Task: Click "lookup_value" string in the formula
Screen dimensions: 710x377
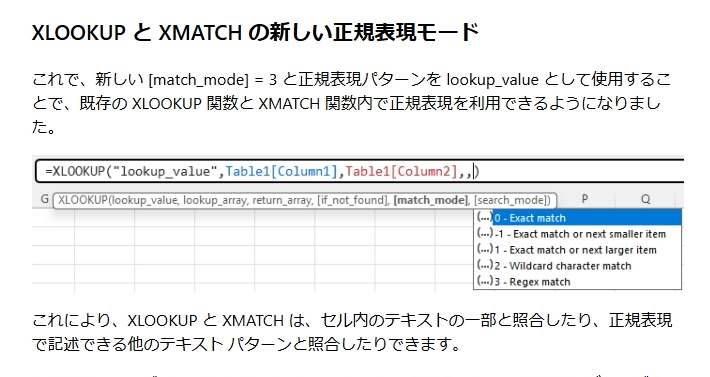Action: pyautogui.click(x=165, y=171)
